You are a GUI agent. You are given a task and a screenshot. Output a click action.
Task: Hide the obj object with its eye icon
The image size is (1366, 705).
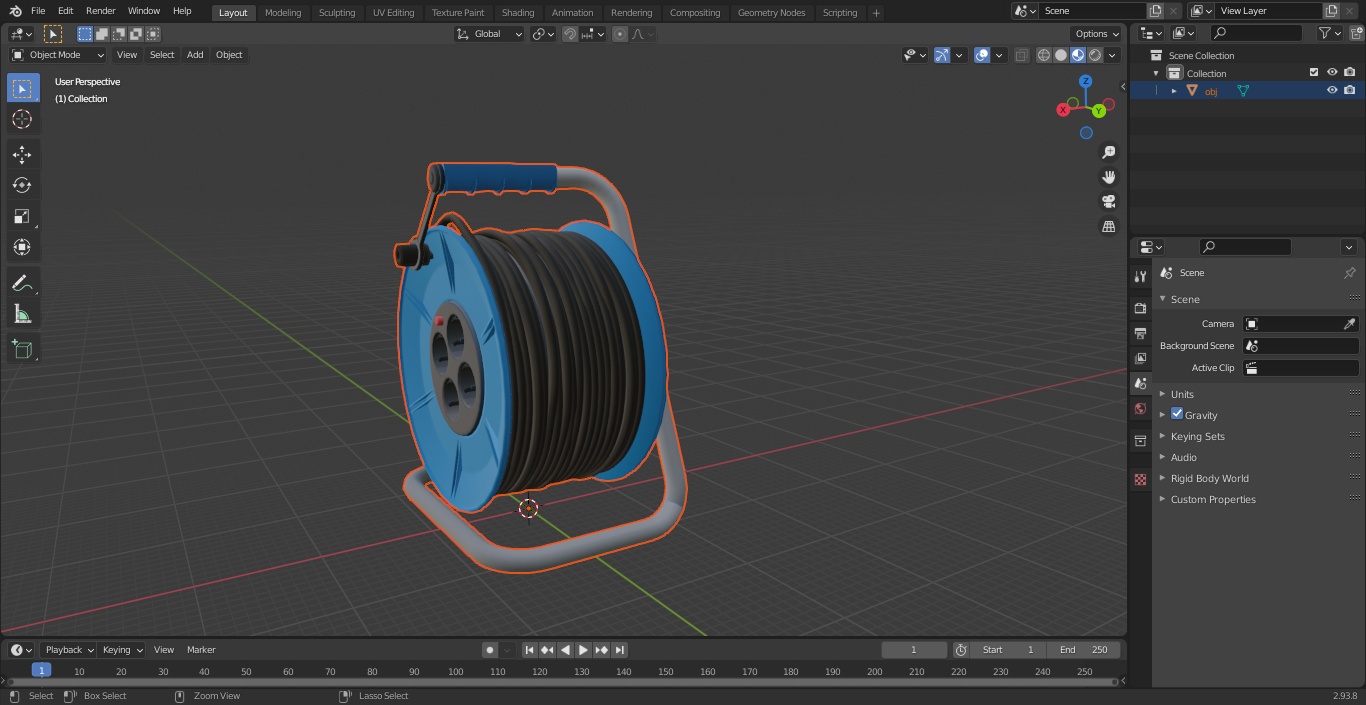click(1332, 90)
